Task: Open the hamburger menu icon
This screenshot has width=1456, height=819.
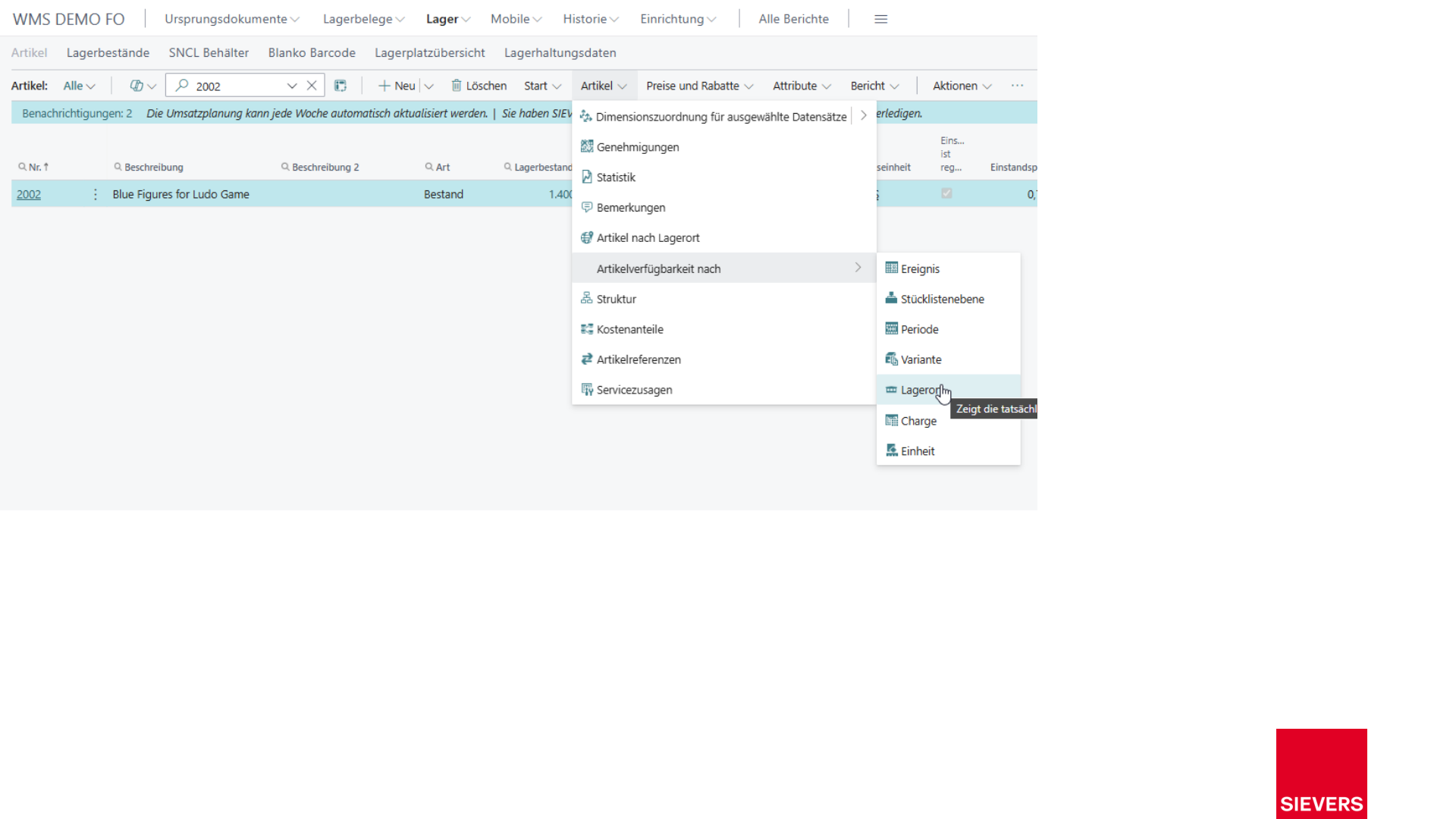Action: click(880, 19)
